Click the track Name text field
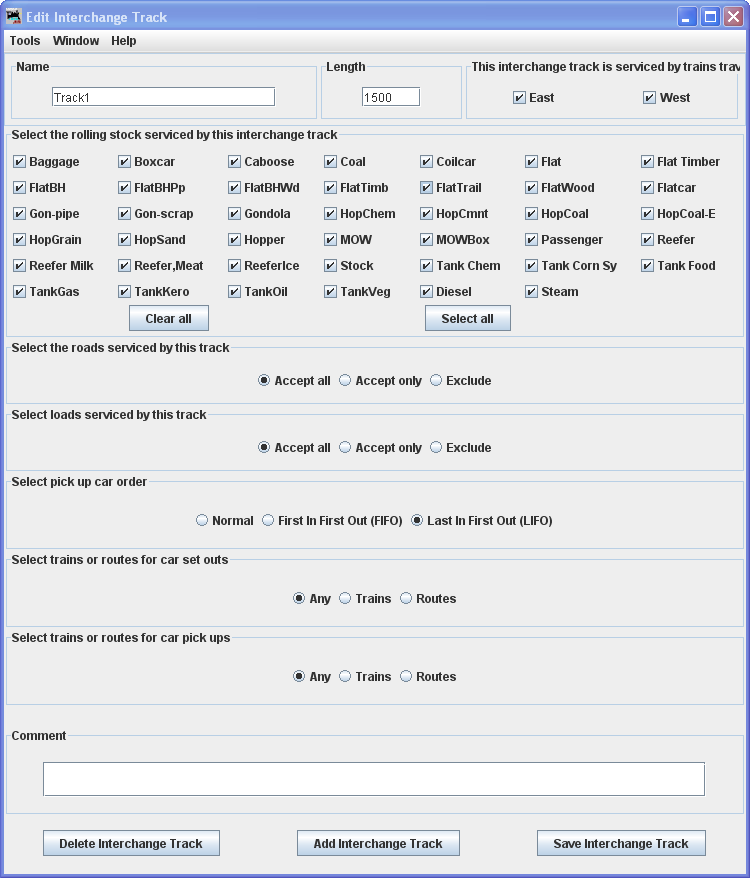The height and width of the screenshot is (878, 750). 163,97
